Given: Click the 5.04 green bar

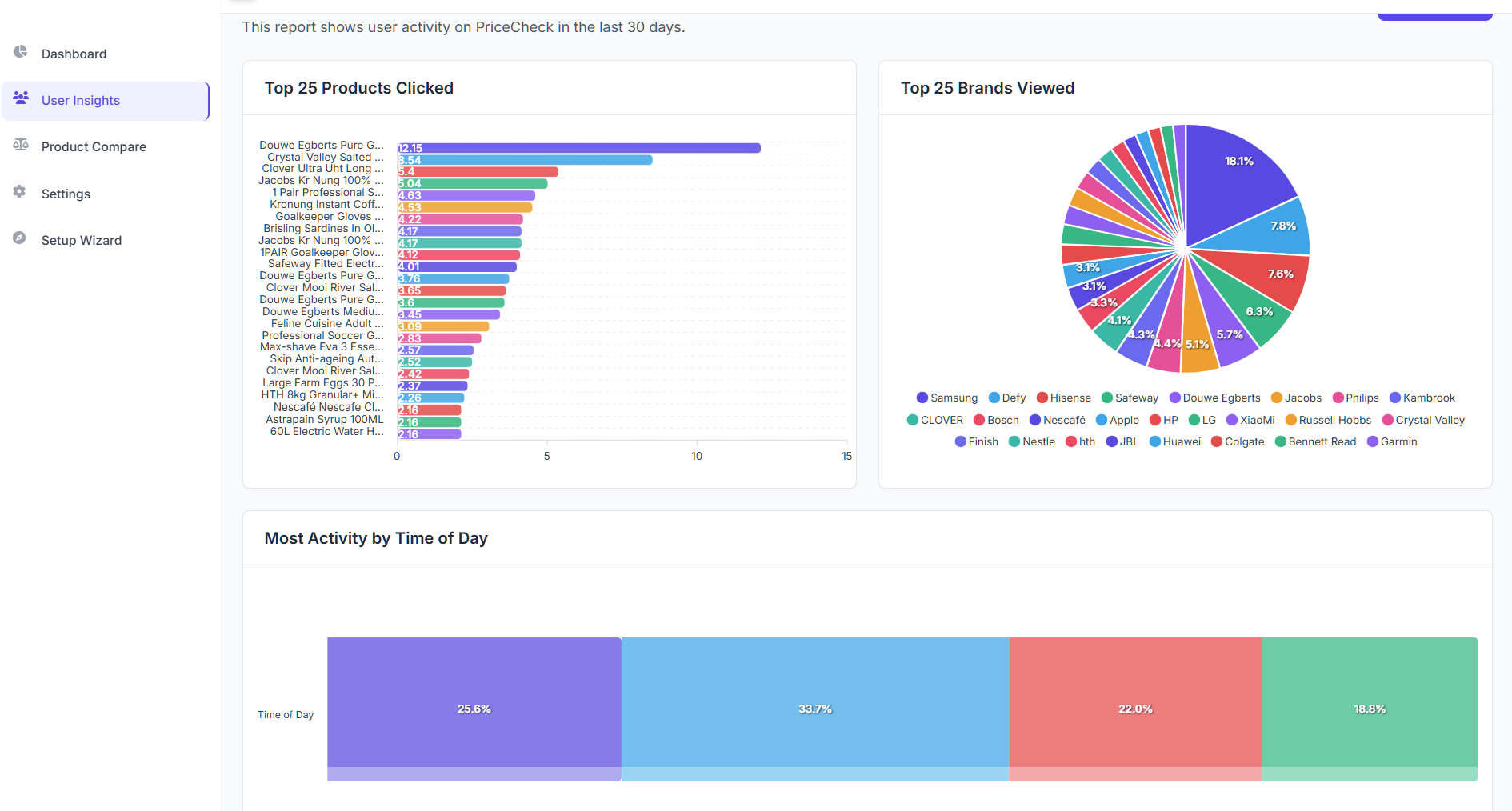Looking at the screenshot, I should pos(473,183).
